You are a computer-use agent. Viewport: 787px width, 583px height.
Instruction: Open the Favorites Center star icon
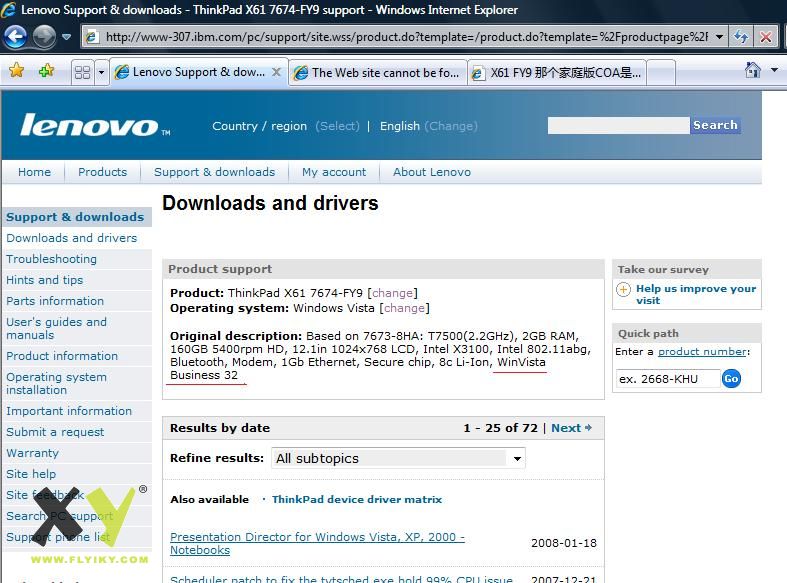pos(17,71)
